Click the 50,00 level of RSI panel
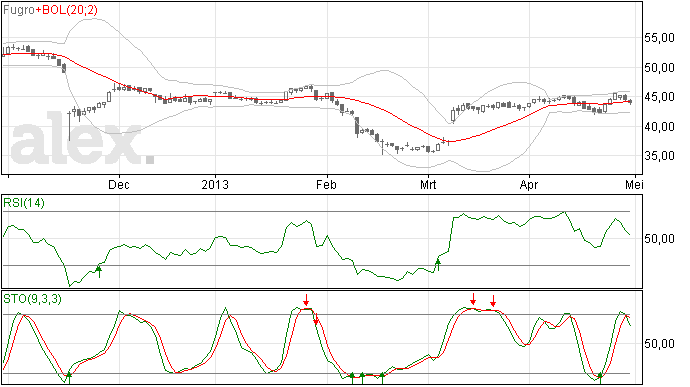 coord(659,239)
